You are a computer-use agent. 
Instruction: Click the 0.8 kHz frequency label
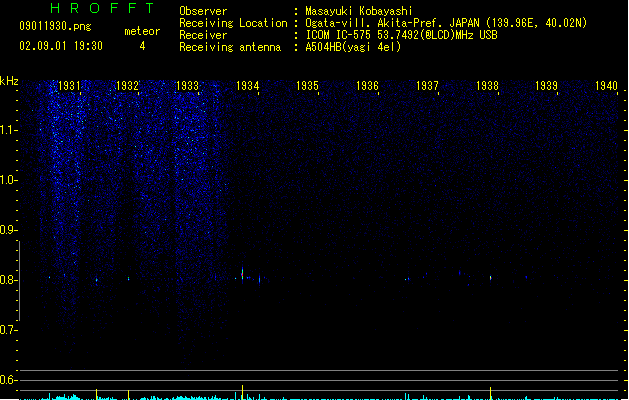(8, 280)
